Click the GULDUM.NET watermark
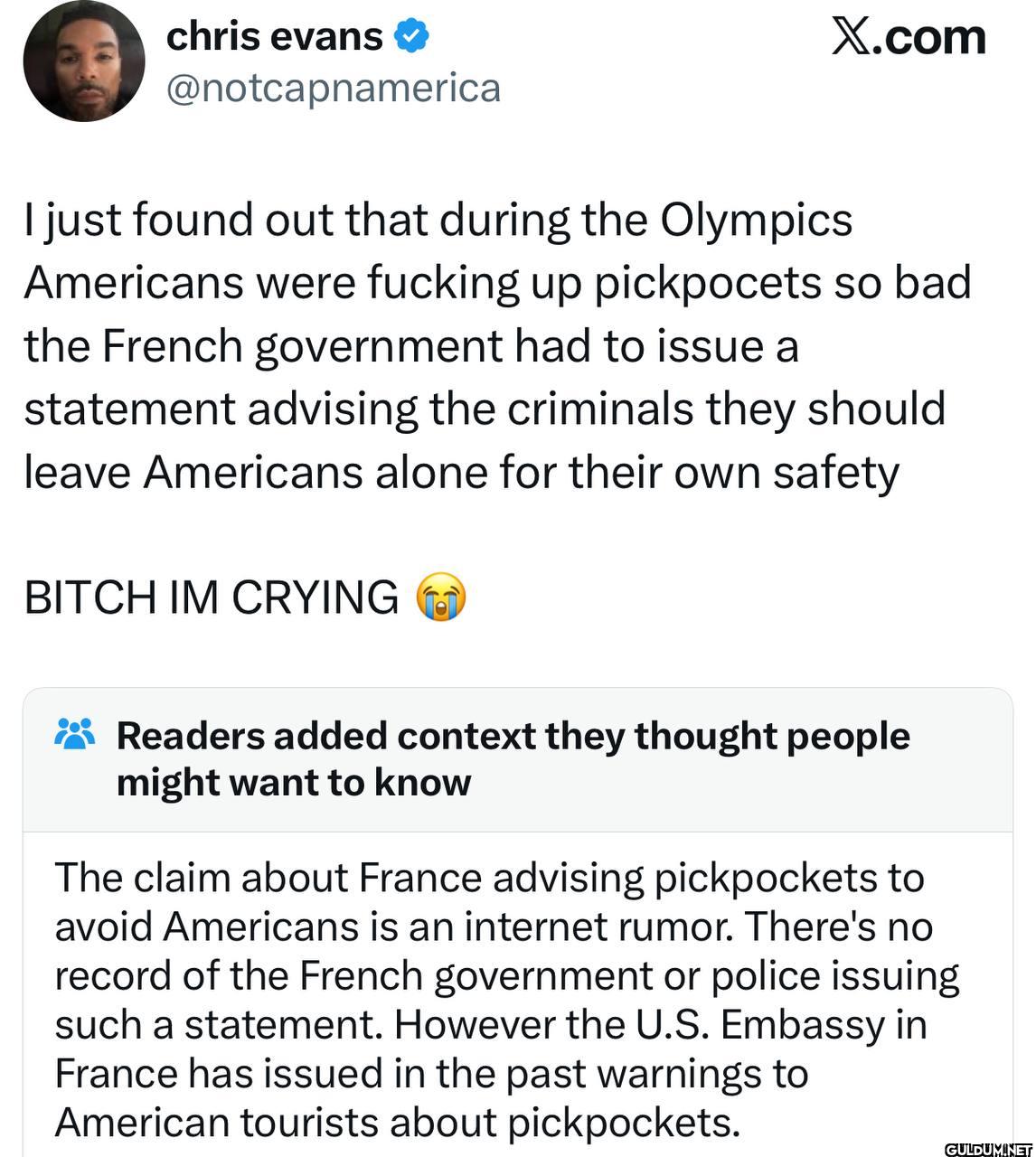 click(988, 1149)
